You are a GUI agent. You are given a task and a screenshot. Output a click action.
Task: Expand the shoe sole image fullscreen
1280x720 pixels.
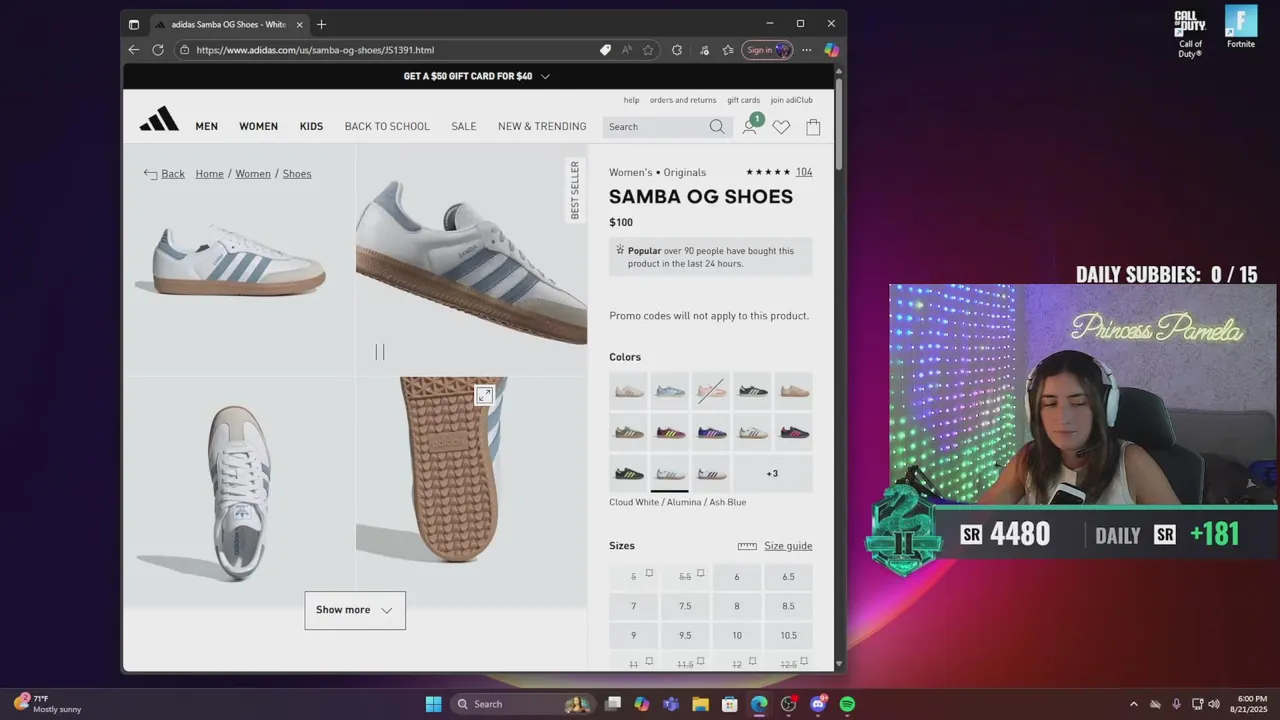[x=484, y=395]
